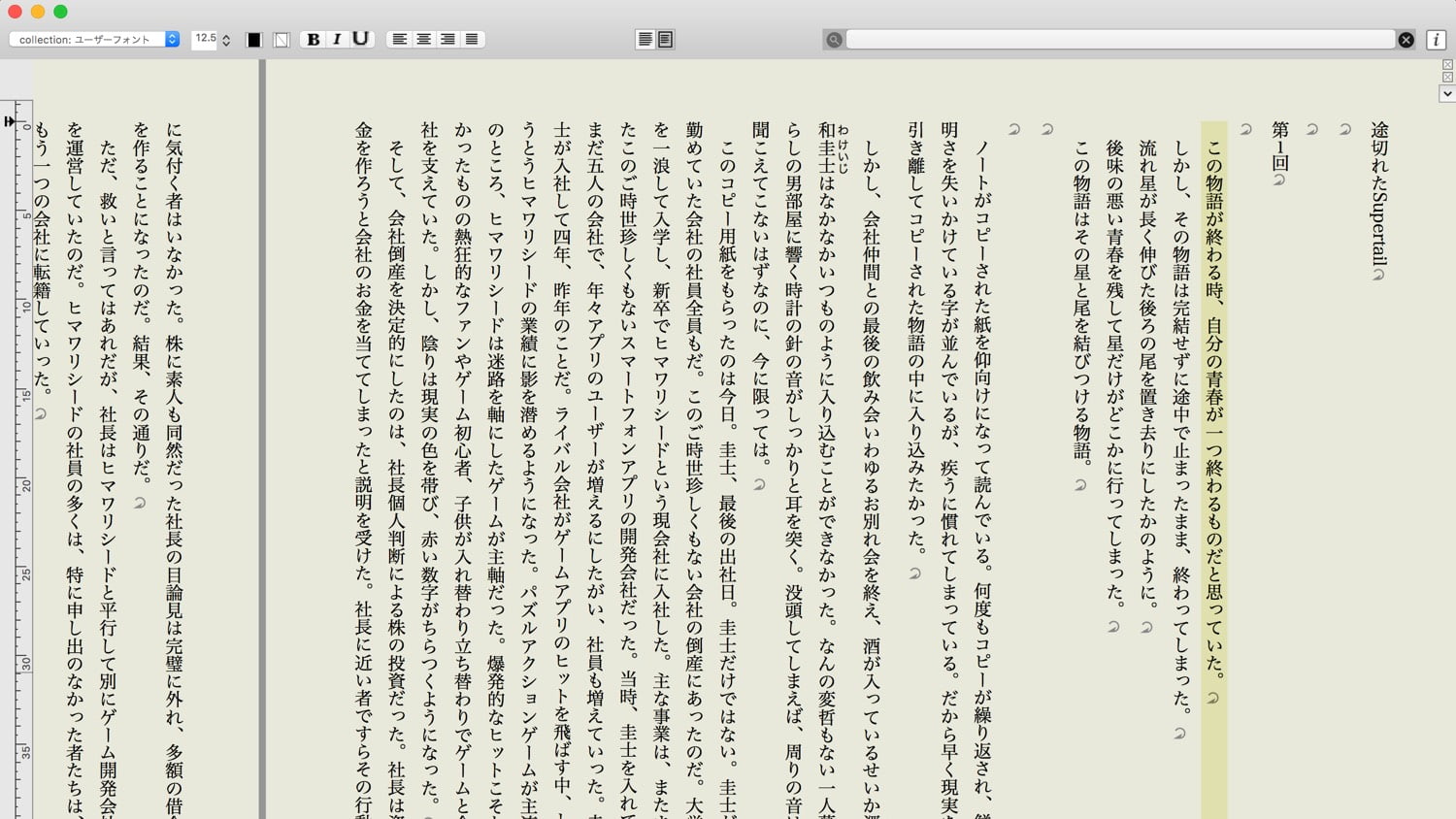Expand the chevron dropdown at the editor's right edge
The image size is (1456, 819).
click(x=1447, y=94)
